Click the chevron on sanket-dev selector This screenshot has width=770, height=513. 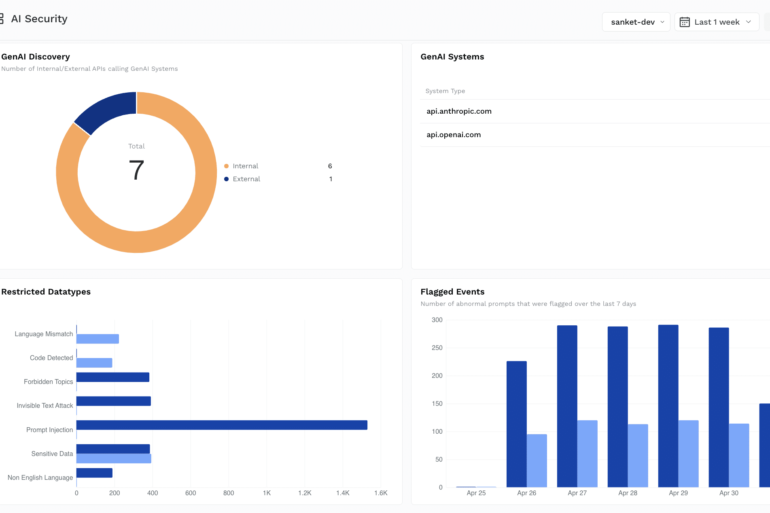(663, 22)
